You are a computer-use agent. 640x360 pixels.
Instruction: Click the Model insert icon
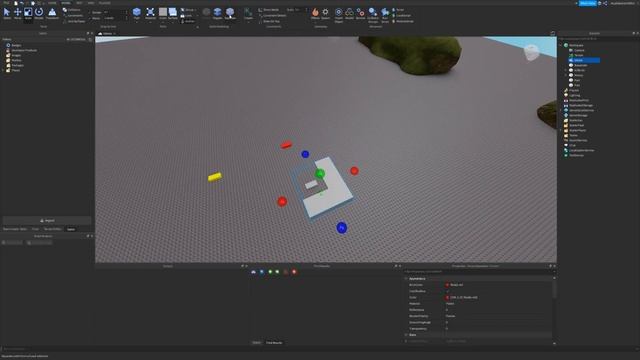coord(349,13)
